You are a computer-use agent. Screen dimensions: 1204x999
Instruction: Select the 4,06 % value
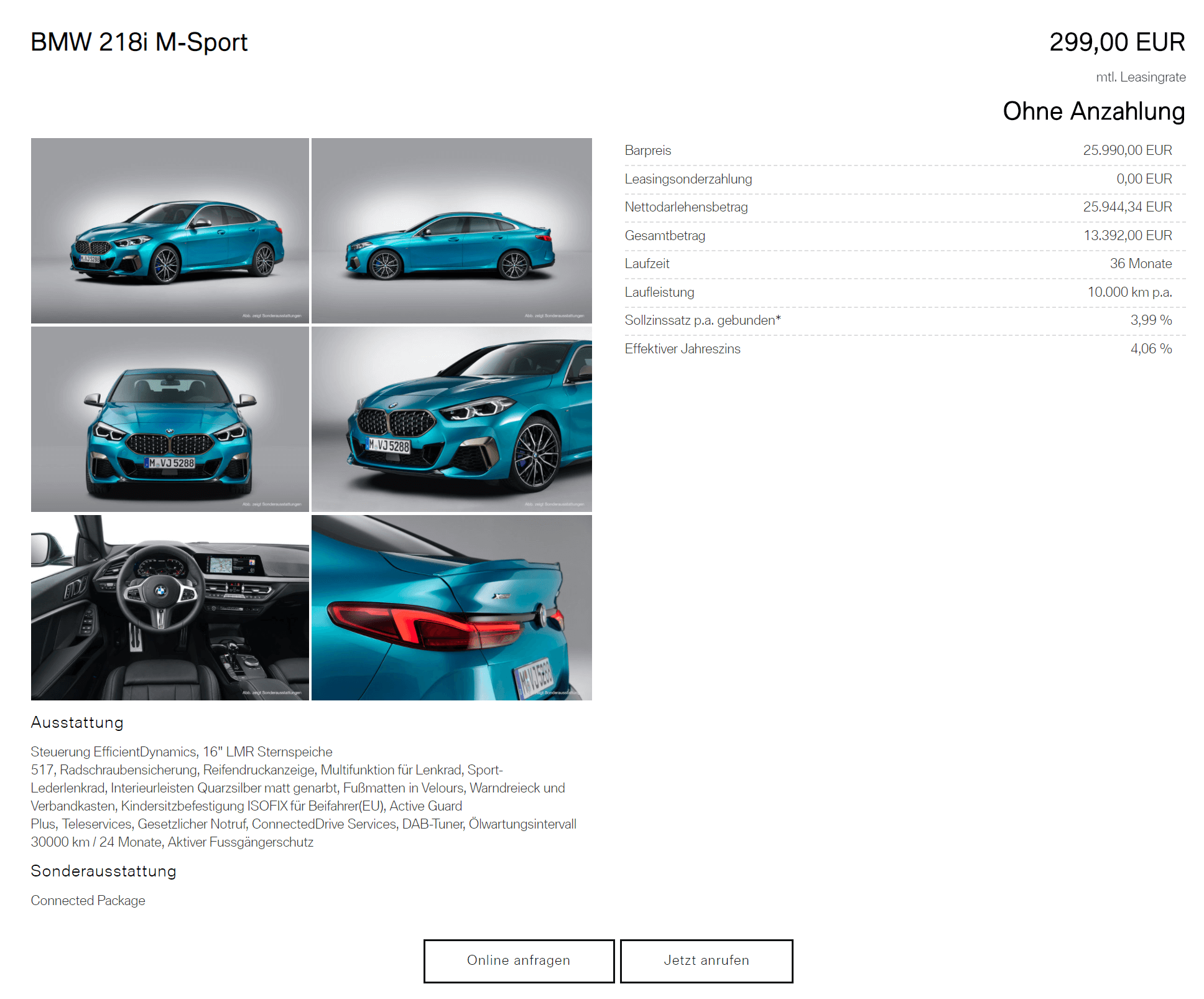coord(1151,349)
